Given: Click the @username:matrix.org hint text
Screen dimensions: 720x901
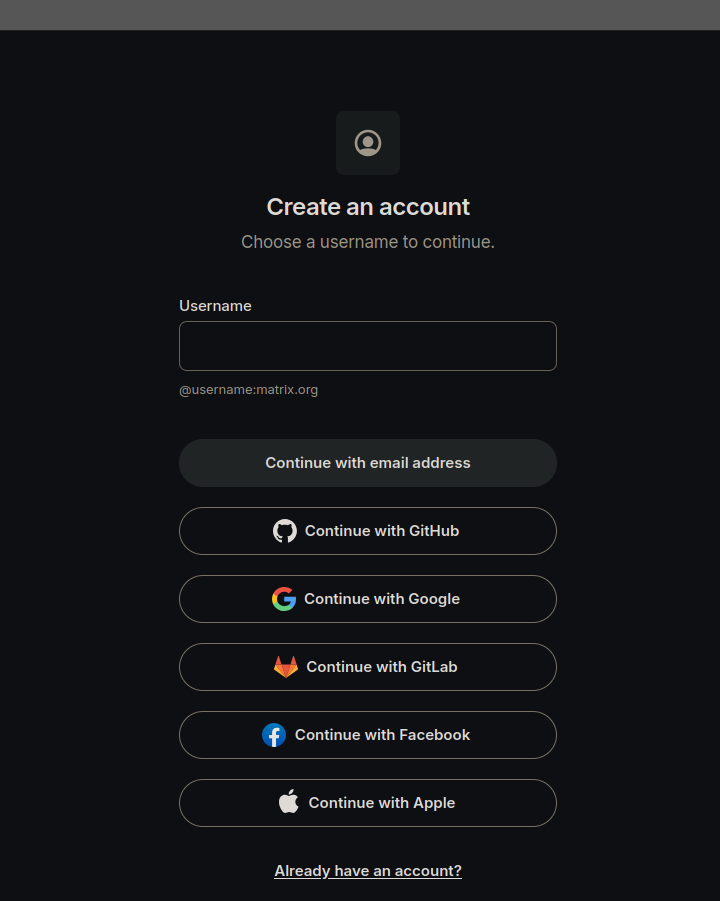Looking at the screenshot, I should pyautogui.click(x=249, y=390).
